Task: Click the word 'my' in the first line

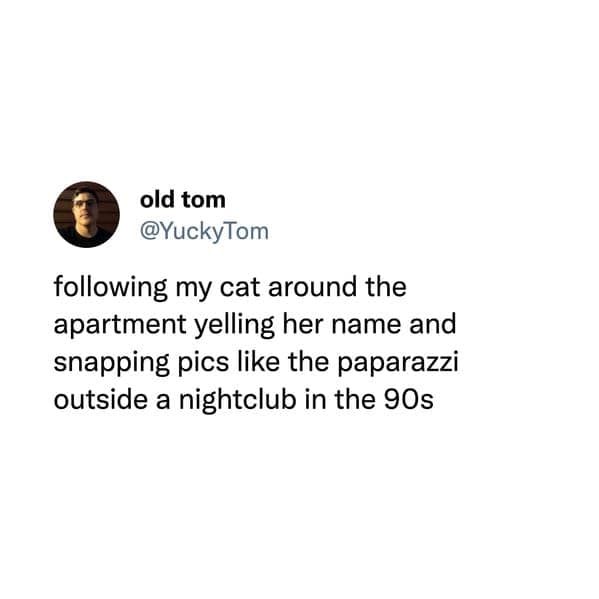Action: coord(193,289)
